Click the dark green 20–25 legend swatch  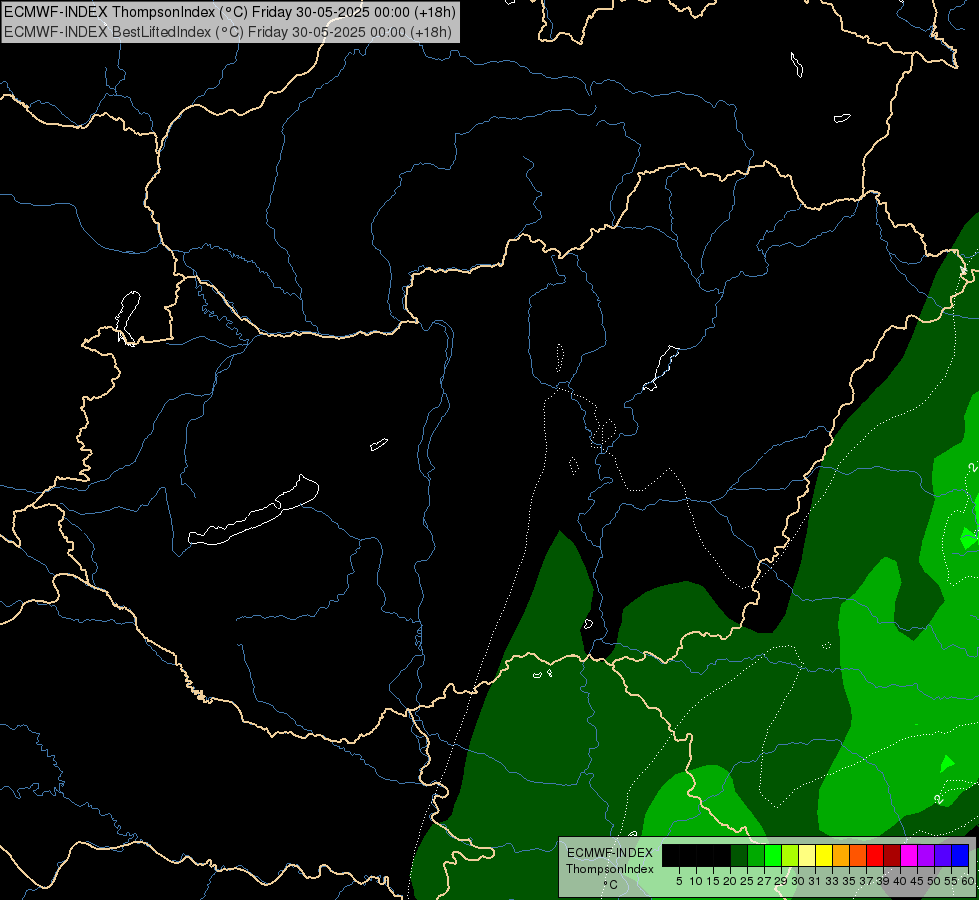(x=739, y=855)
